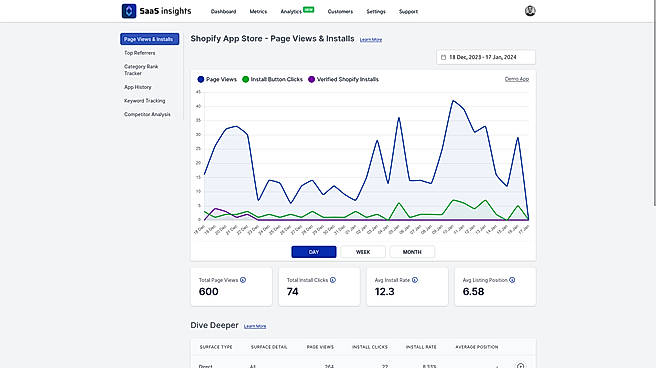Click the SURFACE TYPE column header
The image size is (656, 368).
pos(216,347)
